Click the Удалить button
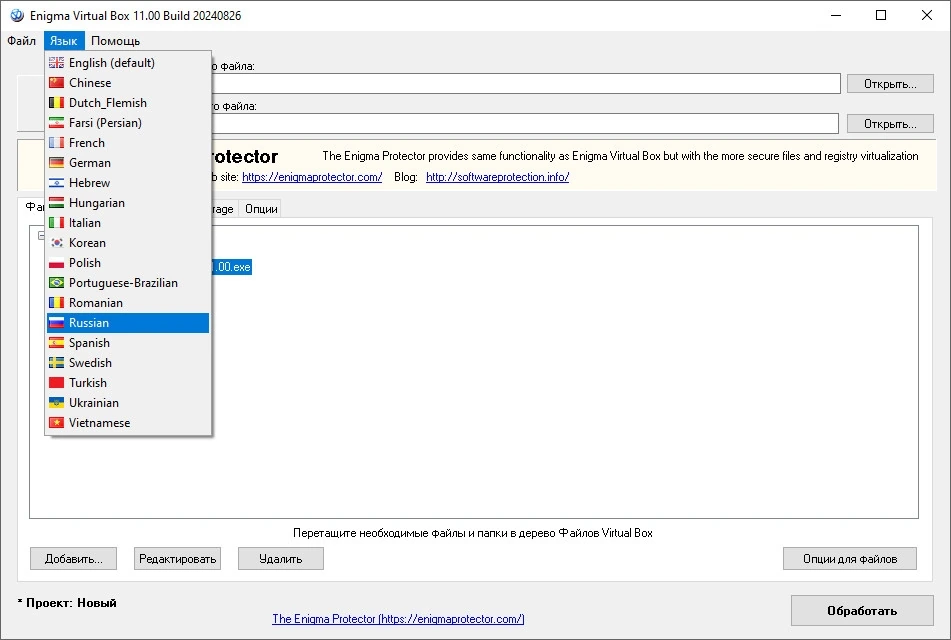951x640 pixels. (x=281, y=559)
